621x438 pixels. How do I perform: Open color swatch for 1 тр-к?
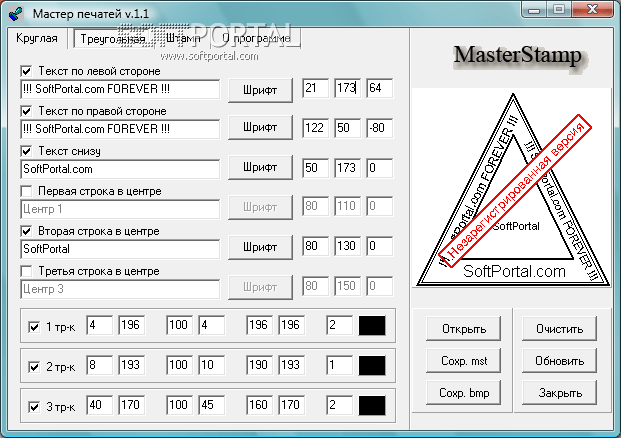(x=372, y=326)
